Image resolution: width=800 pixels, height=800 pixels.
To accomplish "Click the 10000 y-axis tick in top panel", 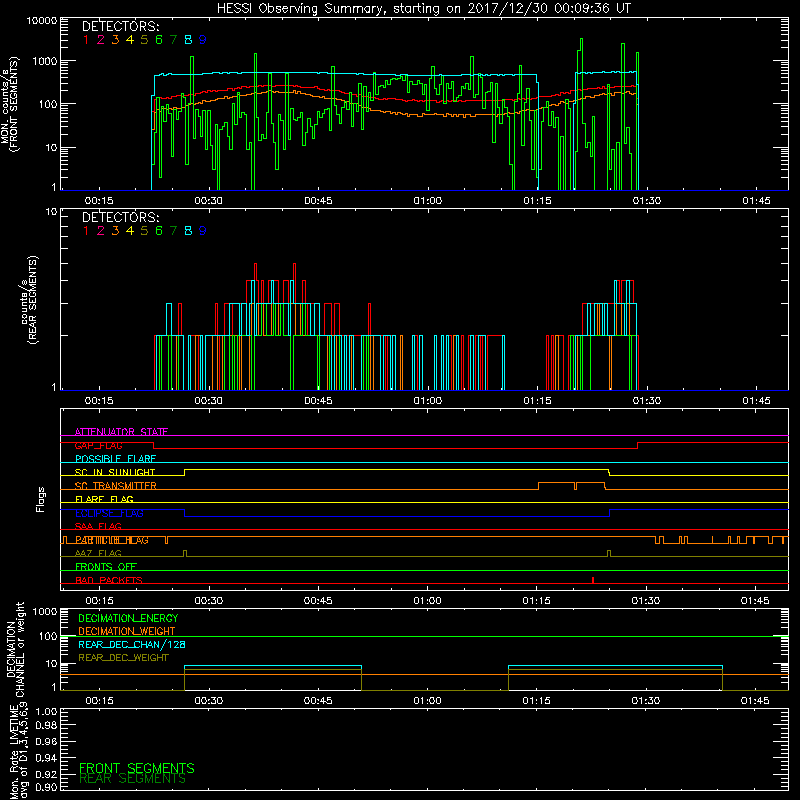I will click(x=42, y=21).
